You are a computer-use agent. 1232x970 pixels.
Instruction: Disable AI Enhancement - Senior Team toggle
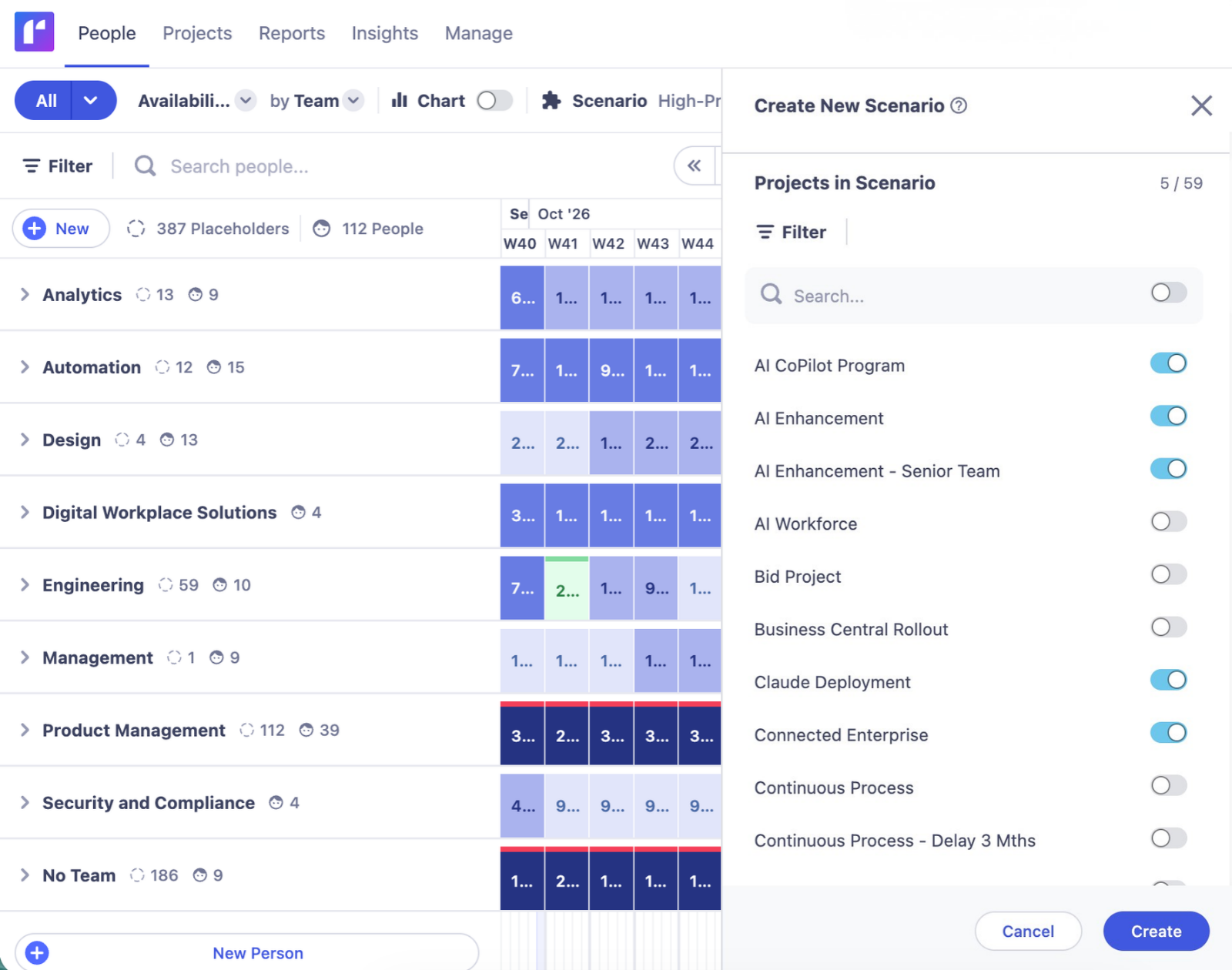pyautogui.click(x=1168, y=469)
